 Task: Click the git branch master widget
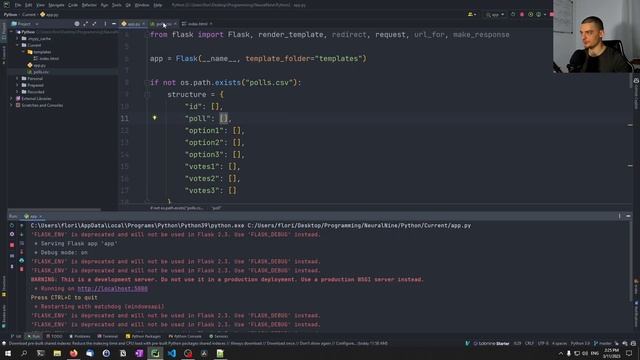(602, 344)
